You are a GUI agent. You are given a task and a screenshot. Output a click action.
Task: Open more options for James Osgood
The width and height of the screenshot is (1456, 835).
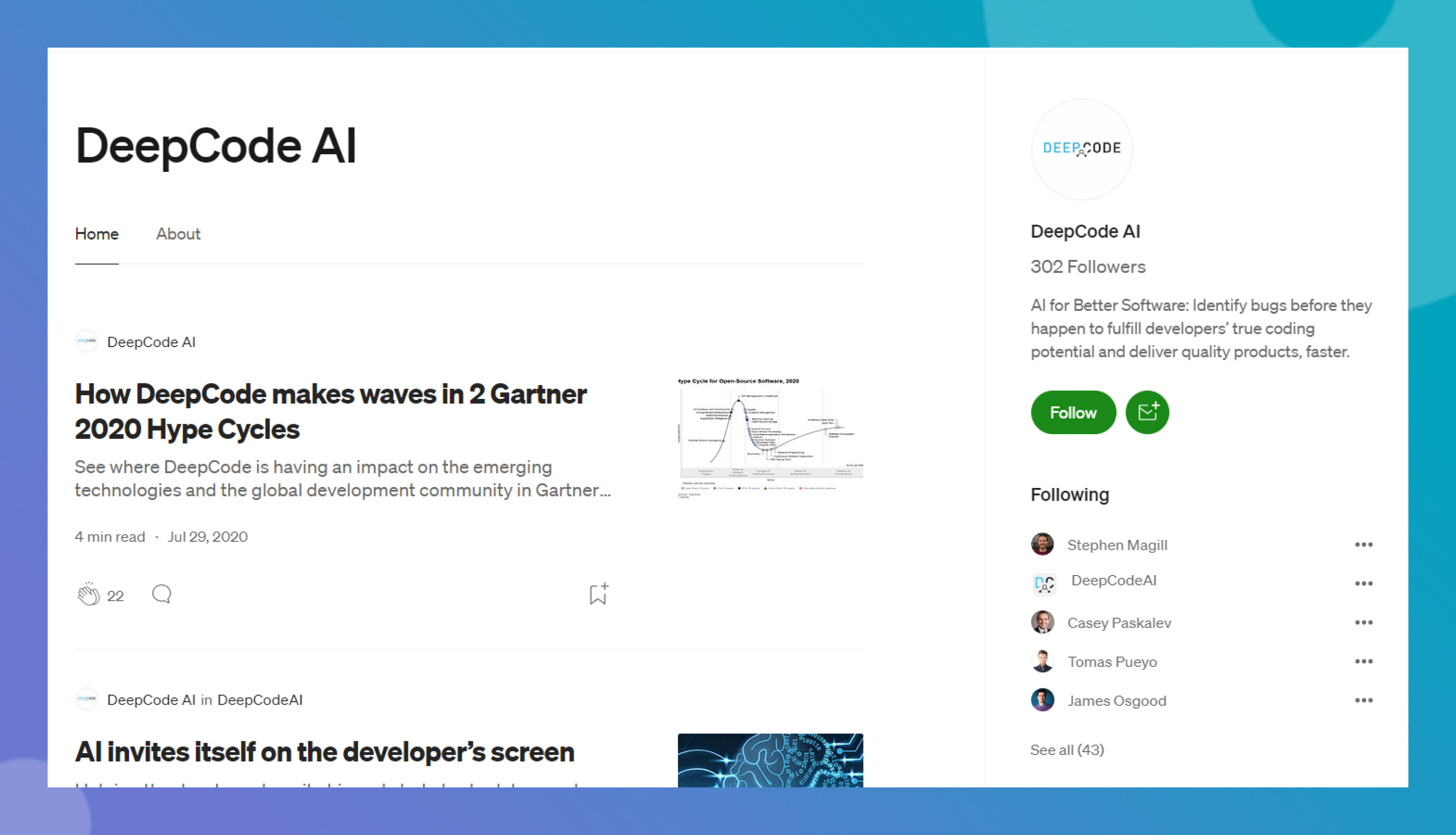(x=1363, y=700)
